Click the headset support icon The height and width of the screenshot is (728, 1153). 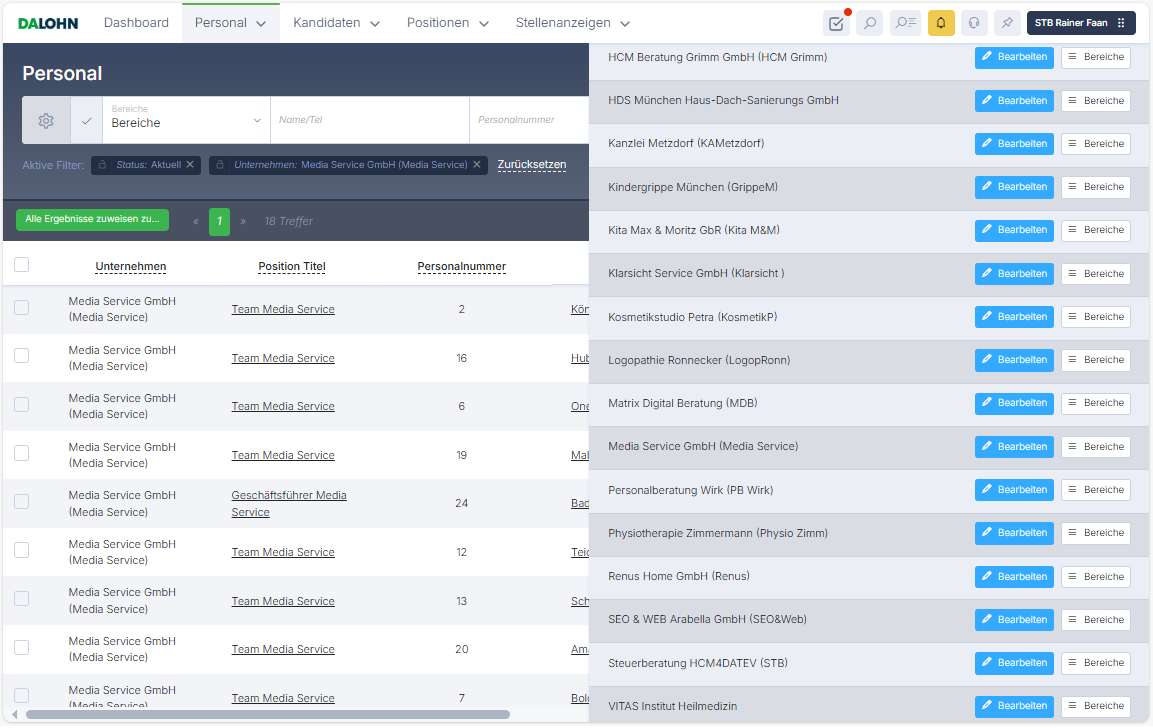coord(974,23)
